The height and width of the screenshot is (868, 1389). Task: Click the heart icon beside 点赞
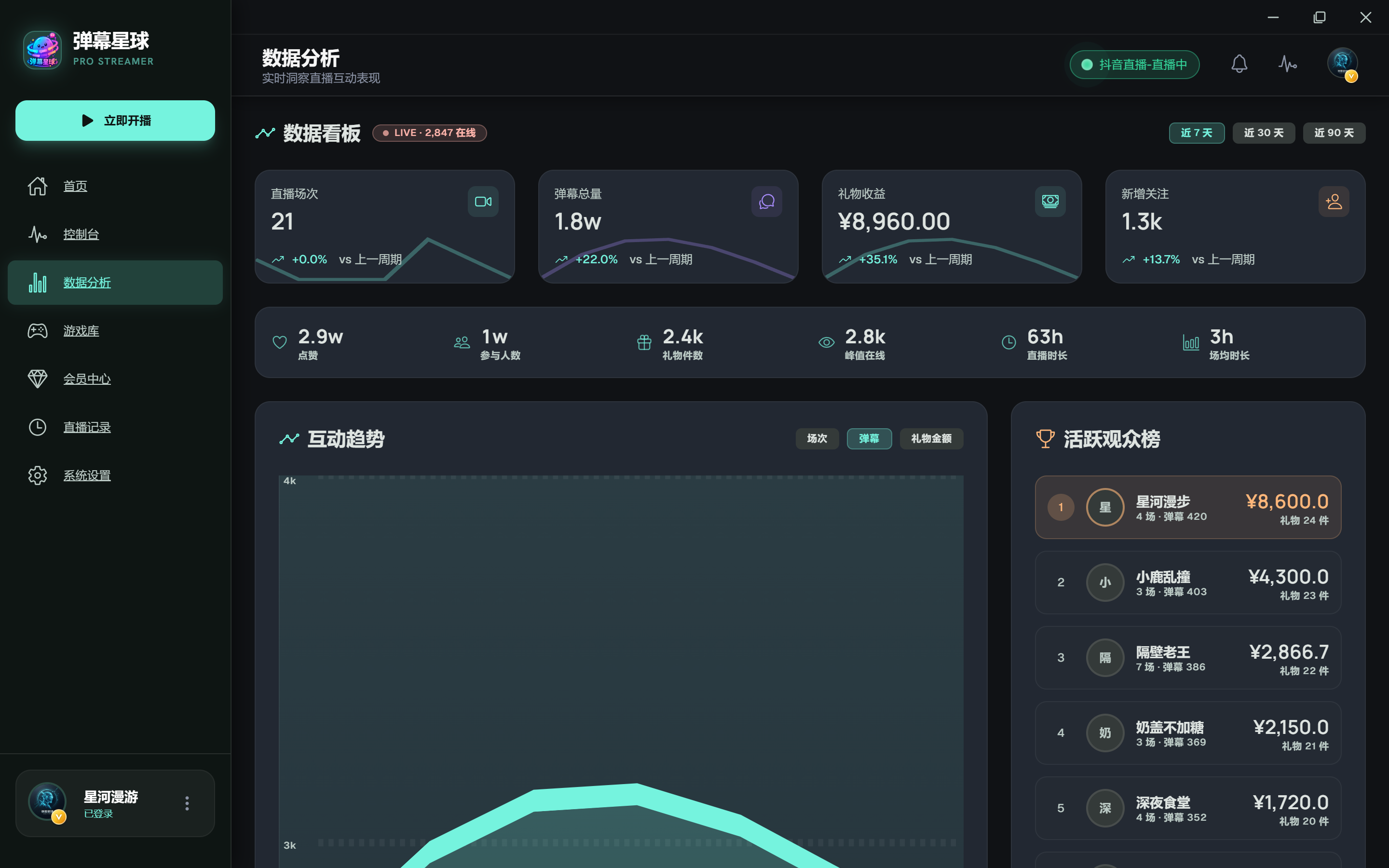[x=280, y=343]
